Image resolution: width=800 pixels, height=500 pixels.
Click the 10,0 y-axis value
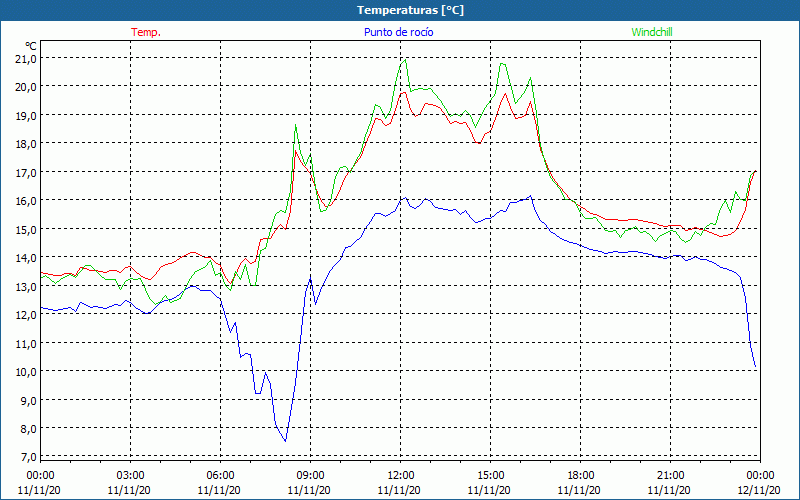[x=26, y=371]
